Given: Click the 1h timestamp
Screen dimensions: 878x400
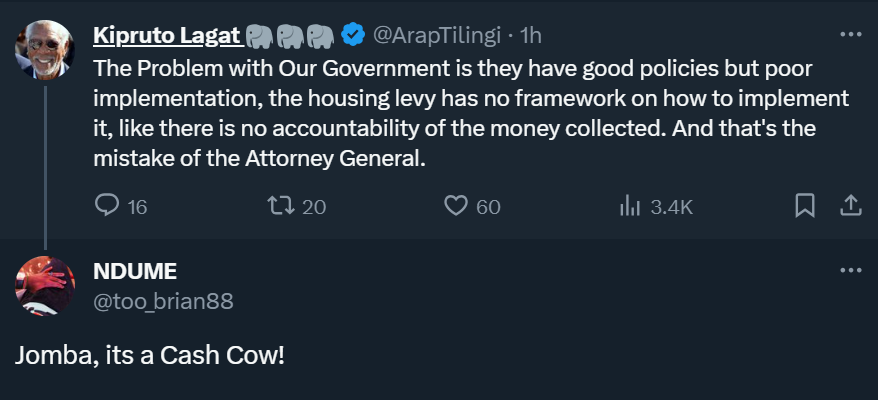Looking at the screenshot, I should [x=531, y=36].
